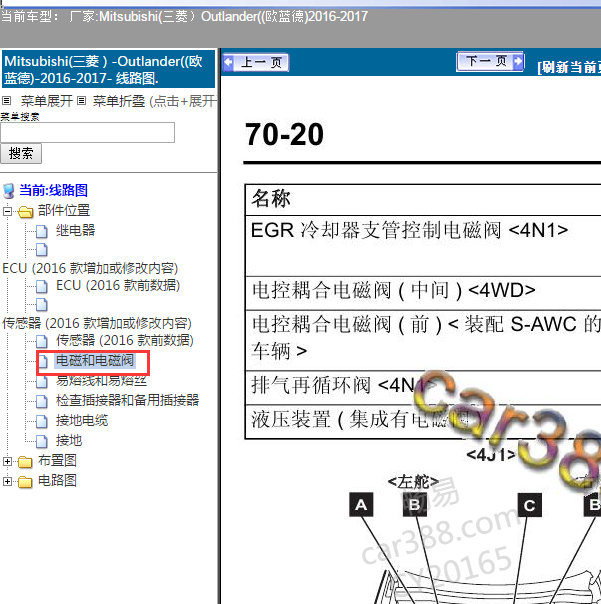Image resolution: width=601 pixels, height=604 pixels.
Task: Open the 布置图 tree item
Action: coord(57,460)
